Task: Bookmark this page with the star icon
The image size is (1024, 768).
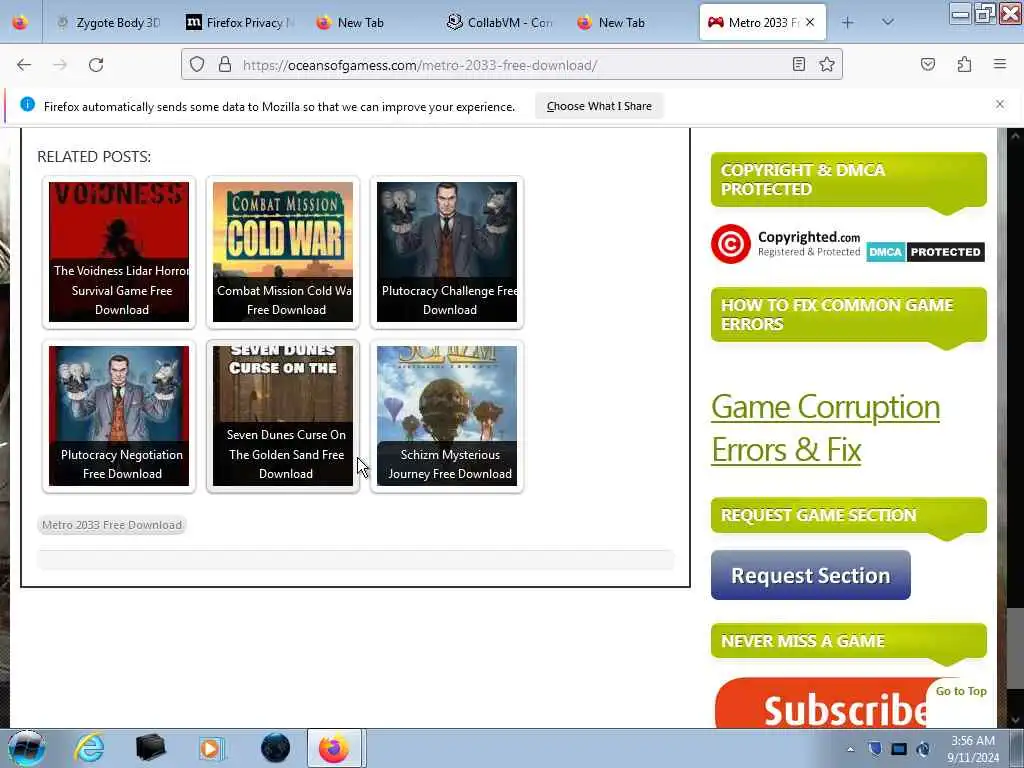Action: click(827, 64)
